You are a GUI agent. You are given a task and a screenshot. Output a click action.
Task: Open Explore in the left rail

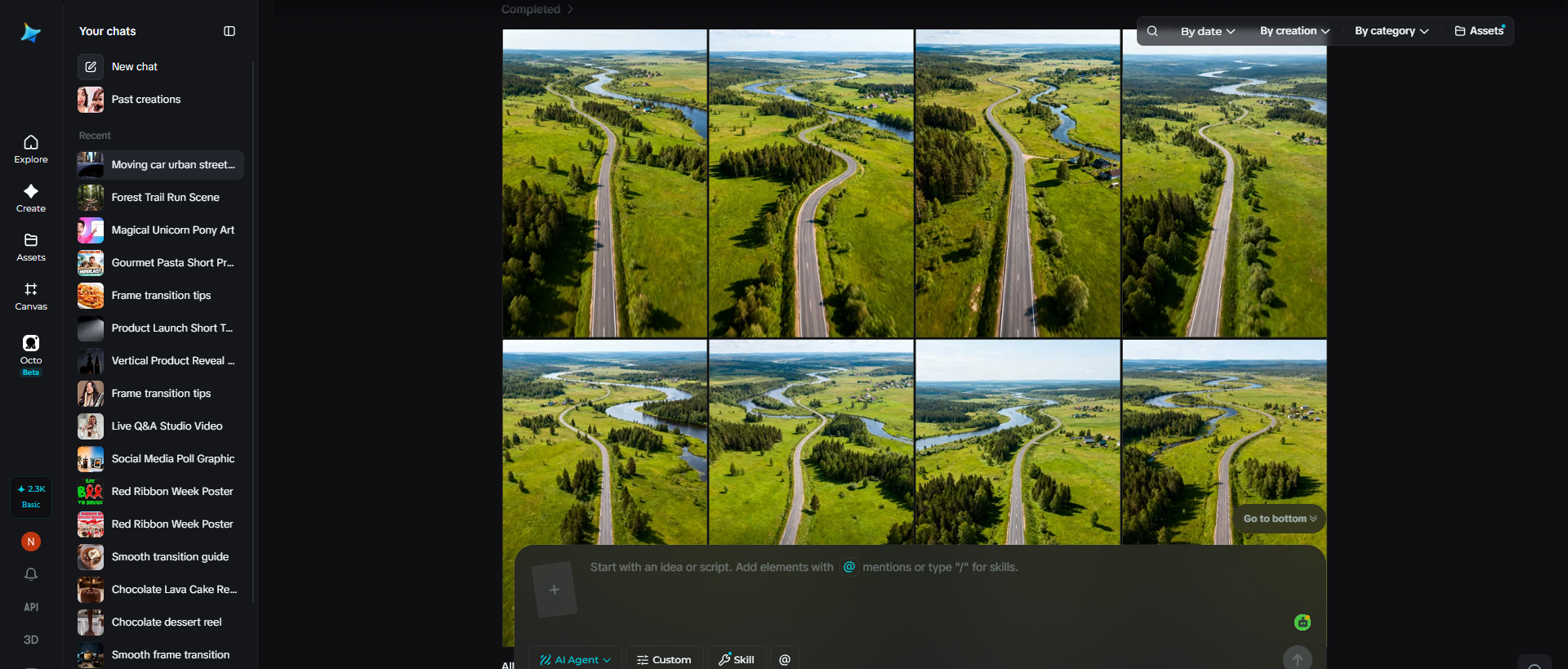point(31,149)
